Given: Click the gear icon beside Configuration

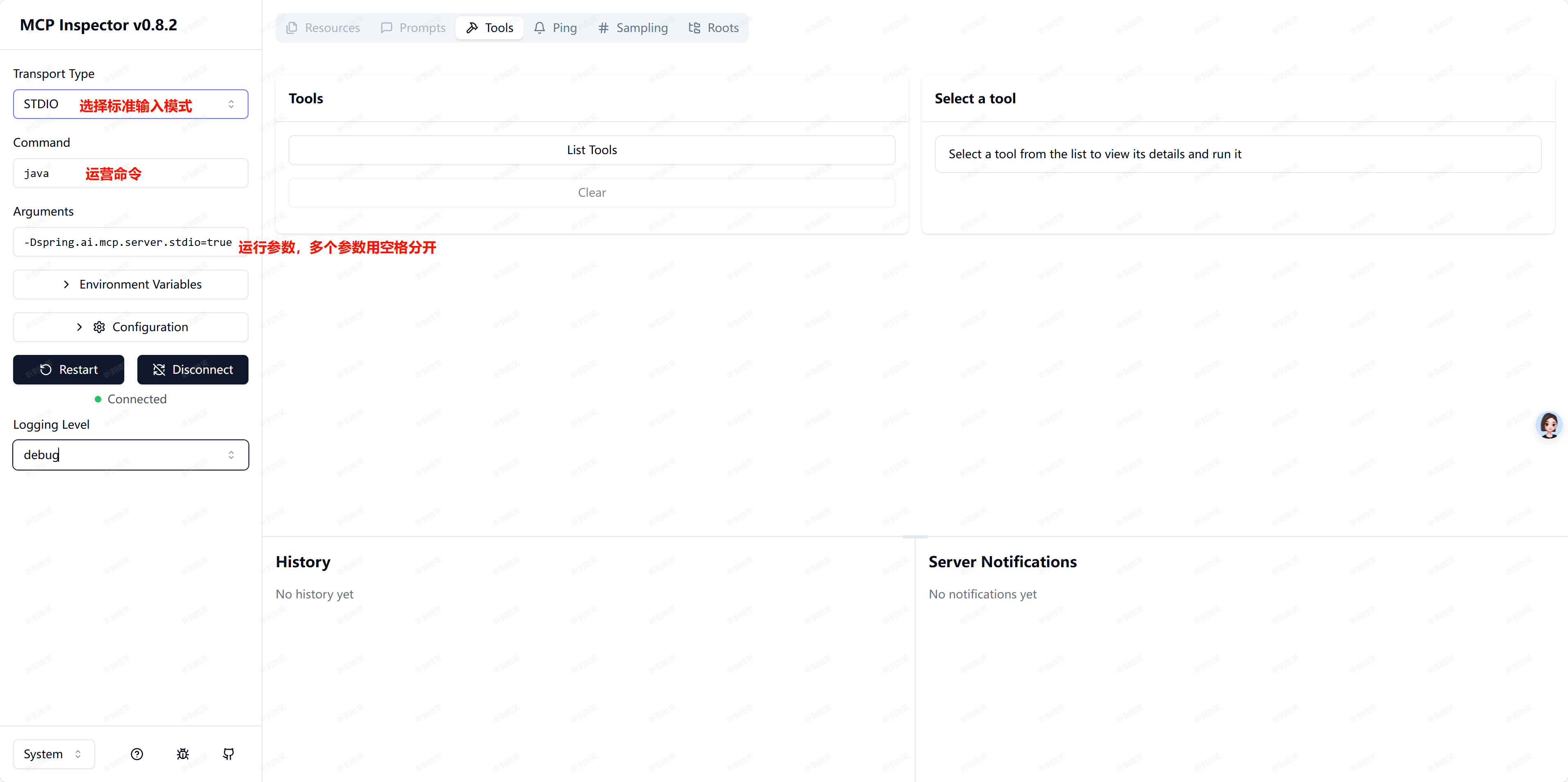Looking at the screenshot, I should [99, 327].
